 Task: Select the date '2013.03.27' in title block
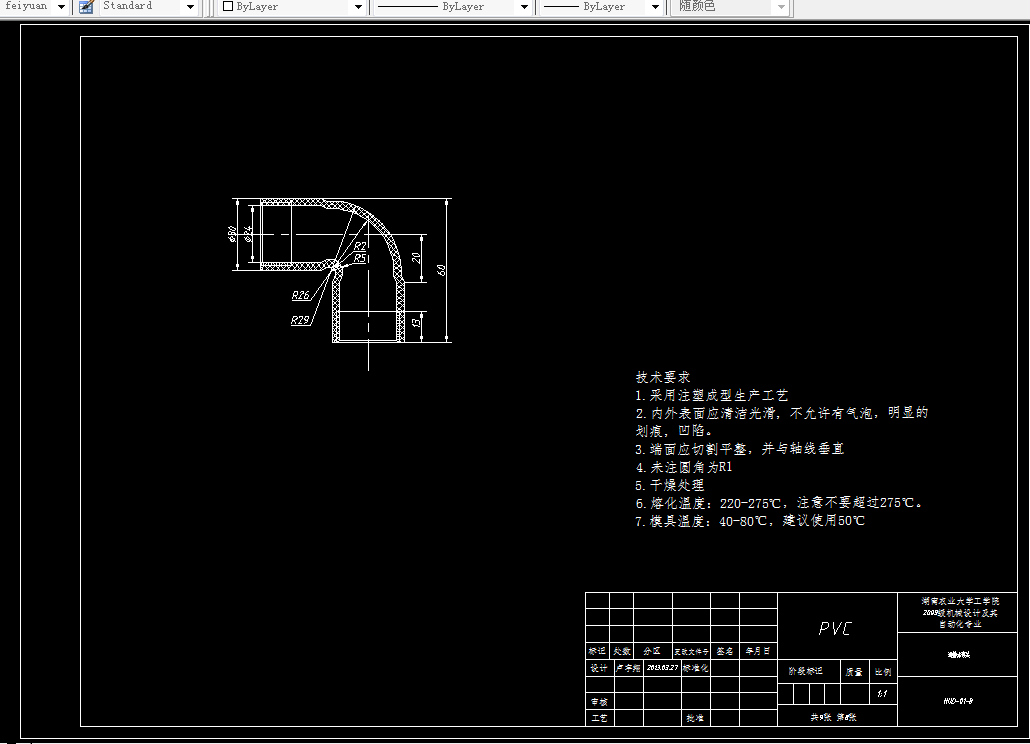pos(661,668)
